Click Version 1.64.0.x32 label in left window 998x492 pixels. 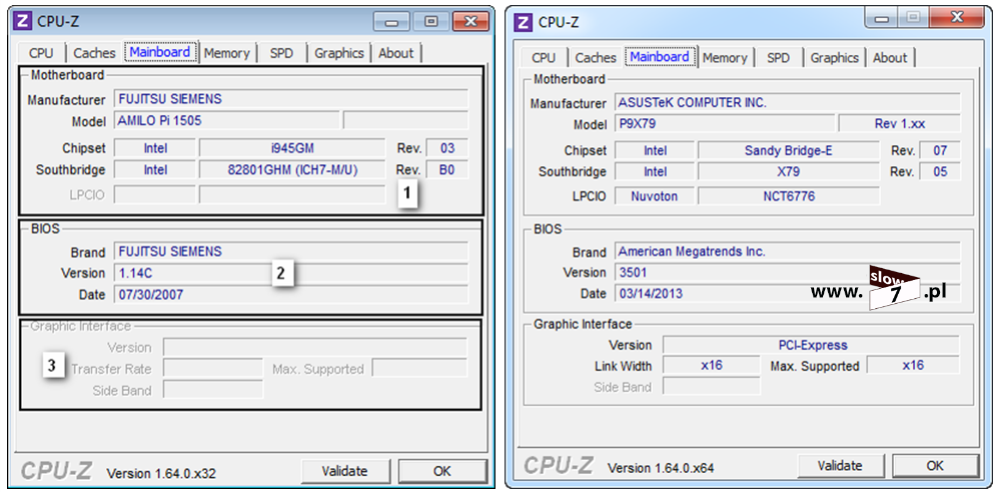click(x=162, y=474)
